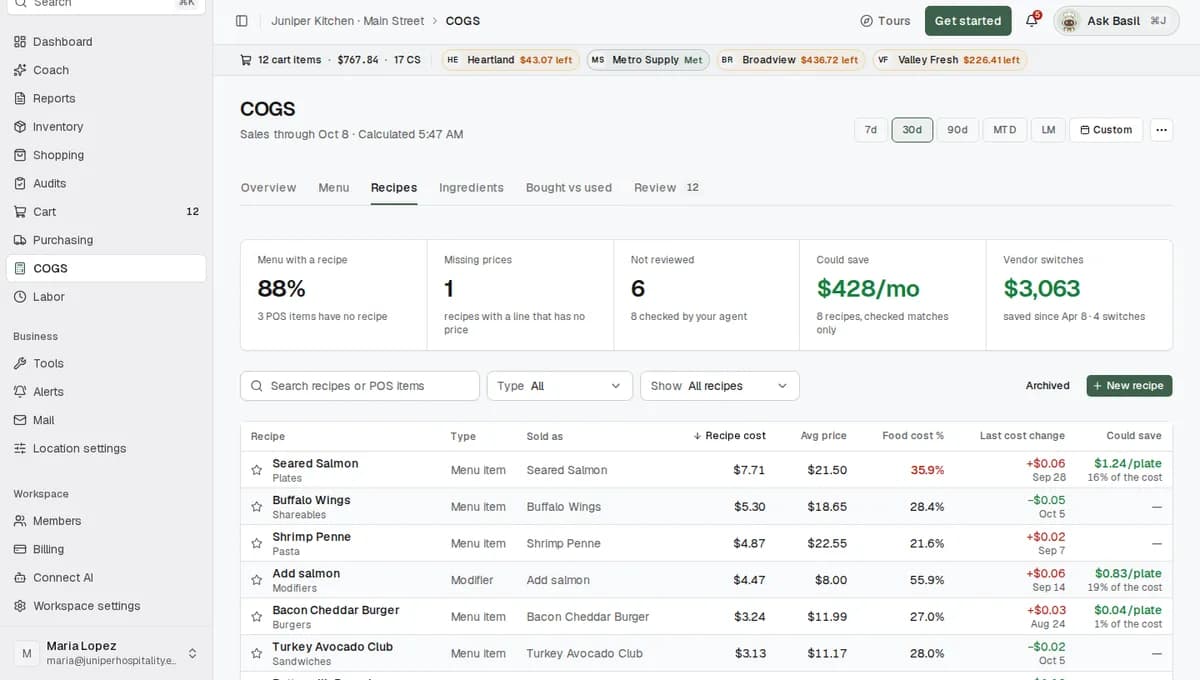
Task: Click the New recipe button
Action: [x=1129, y=386]
